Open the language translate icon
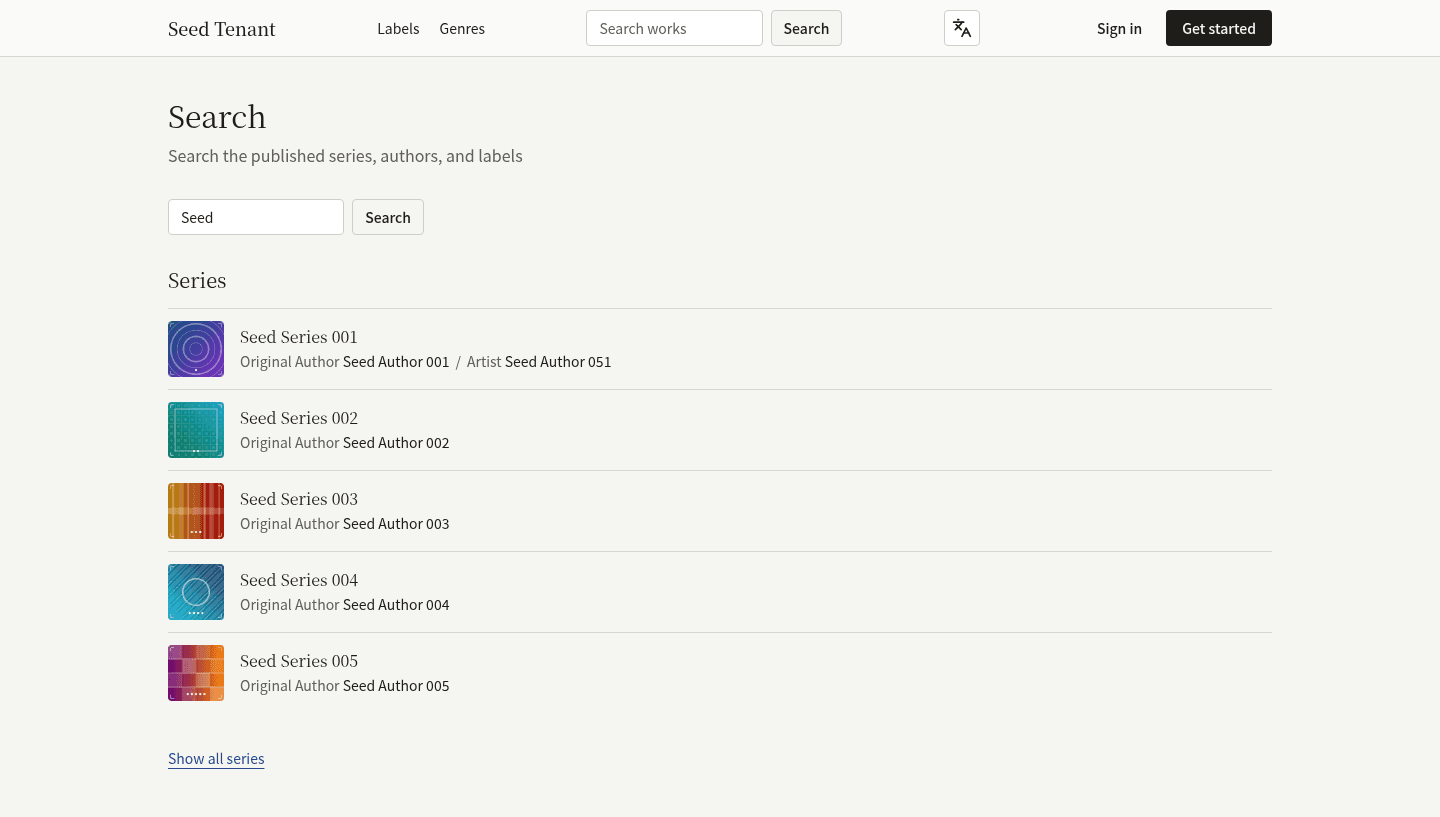1440x817 pixels. point(961,28)
